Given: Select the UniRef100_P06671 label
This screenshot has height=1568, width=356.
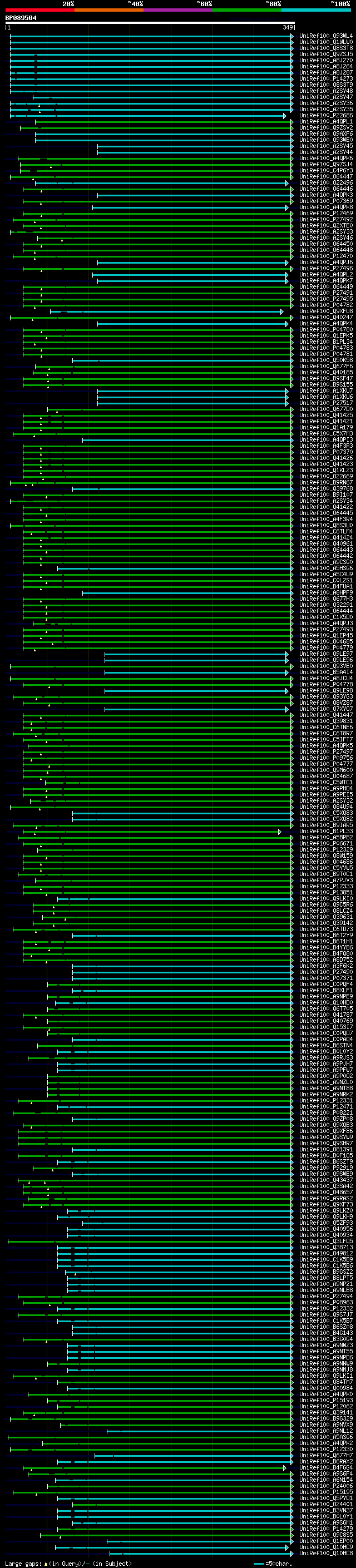Looking at the screenshot, I should (x=325, y=843).
